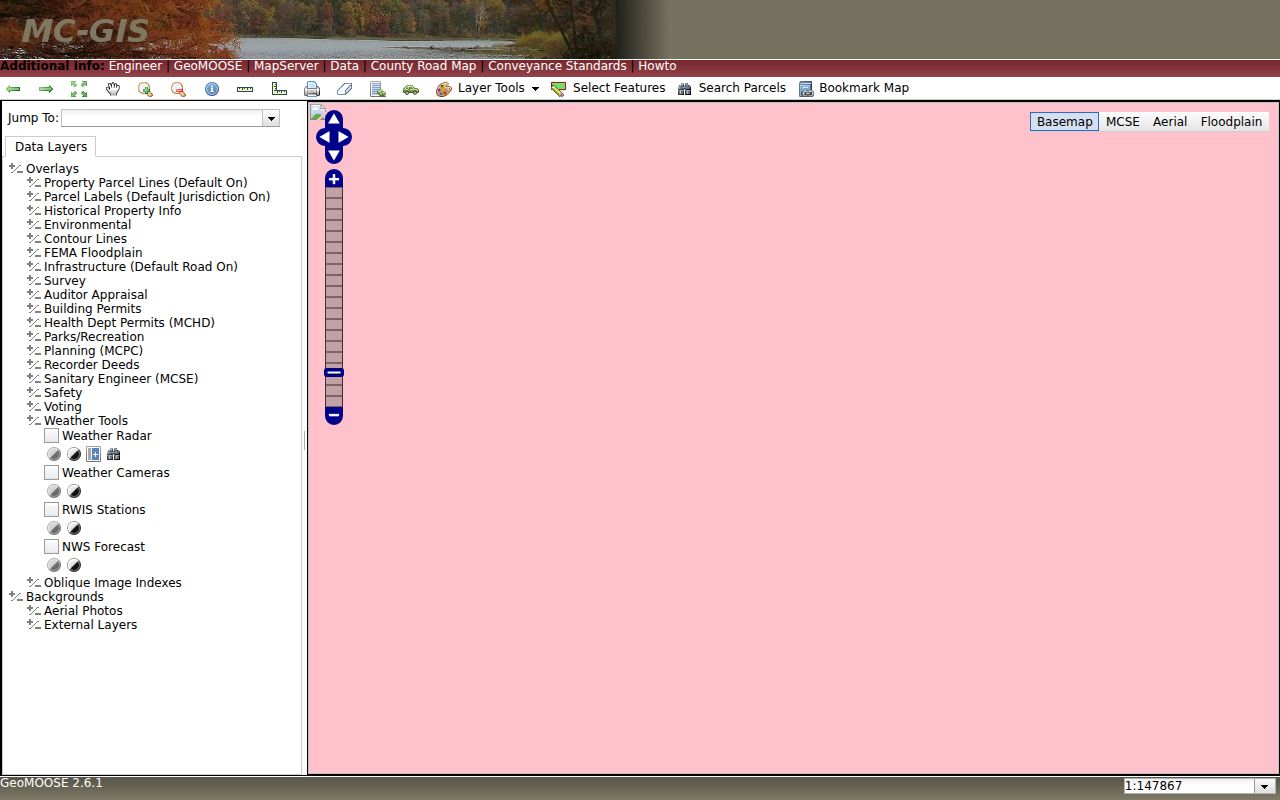The image size is (1280, 800).
Task: Unfade the RWIS Stations layer
Action: point(74,528)
